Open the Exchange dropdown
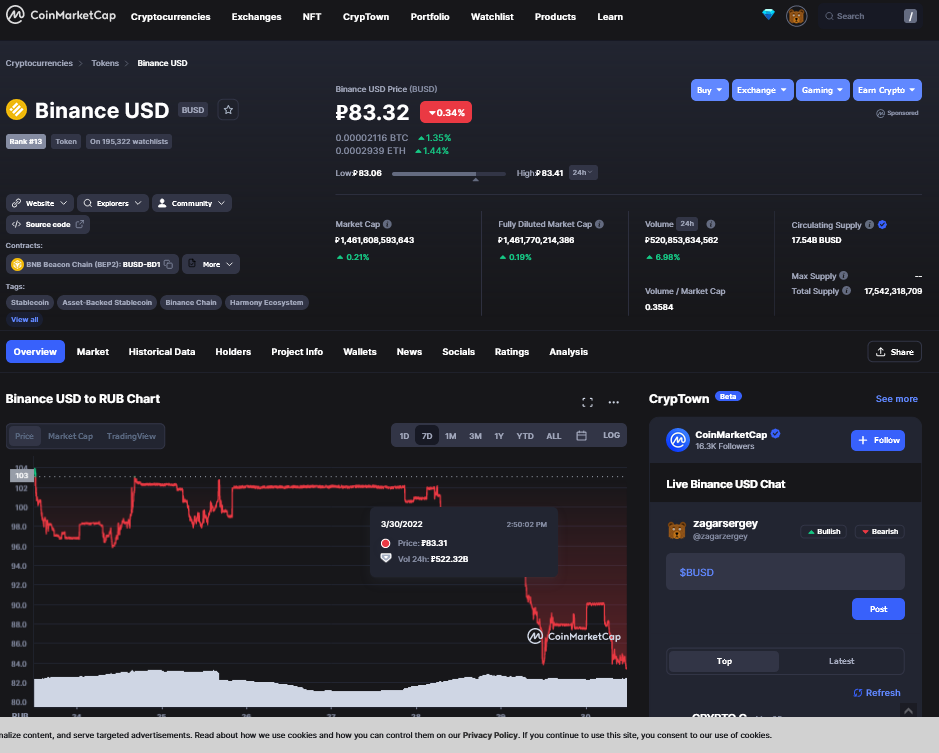The height and width of the screenshot is (753, 939). (x=762, y=90)
